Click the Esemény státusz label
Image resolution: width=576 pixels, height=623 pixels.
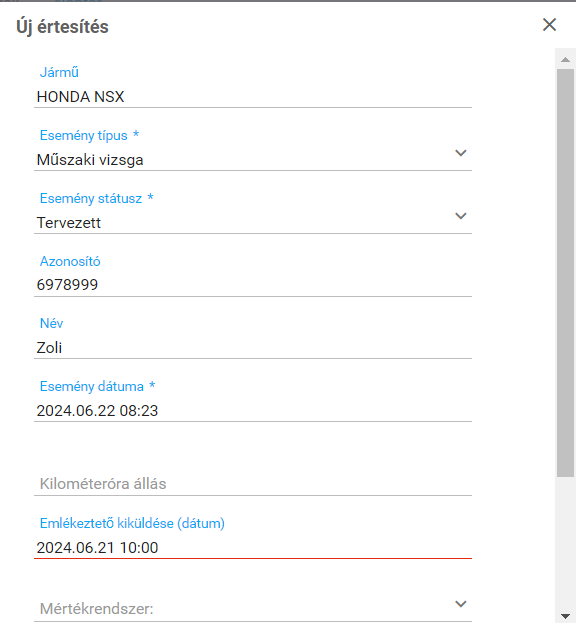91,198
